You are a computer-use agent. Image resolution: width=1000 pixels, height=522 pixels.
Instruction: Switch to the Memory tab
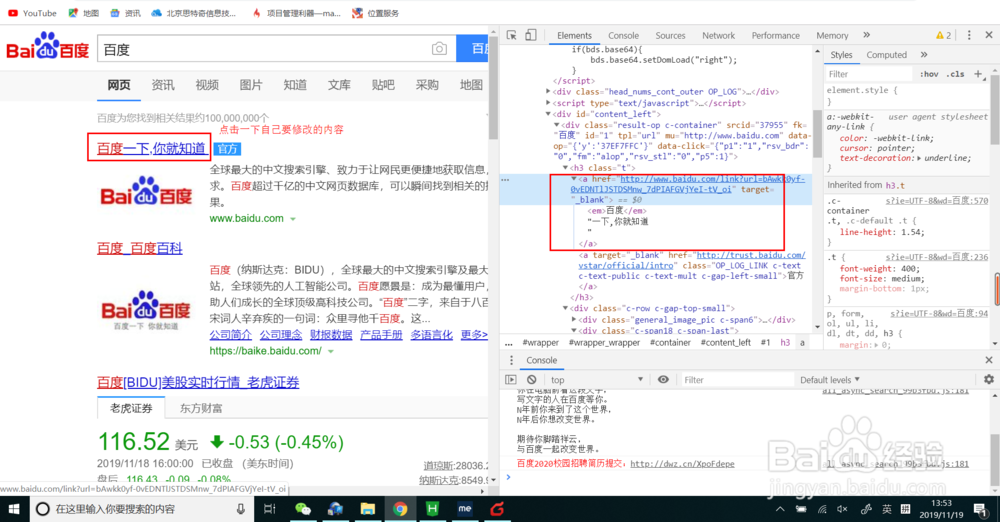pos(832,36)
